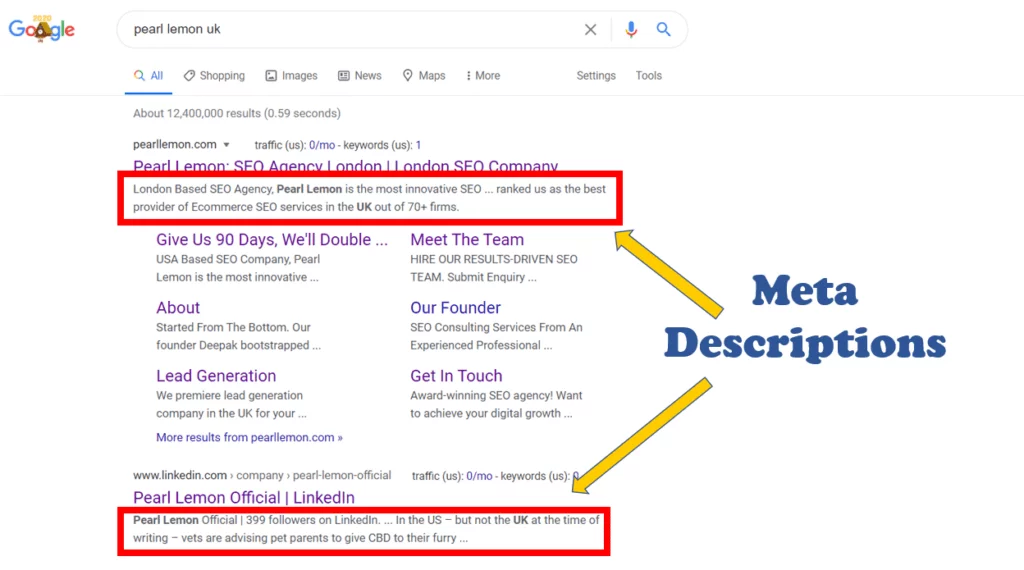
Task: Start voice search with the microphone icon
Action: pyautogui.click(x=631, y=29)
